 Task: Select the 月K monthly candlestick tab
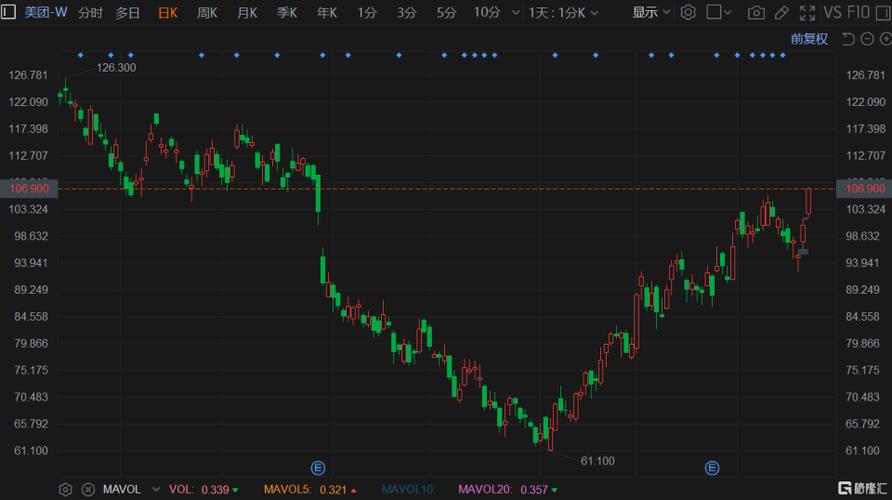click(x=247, y=13)
